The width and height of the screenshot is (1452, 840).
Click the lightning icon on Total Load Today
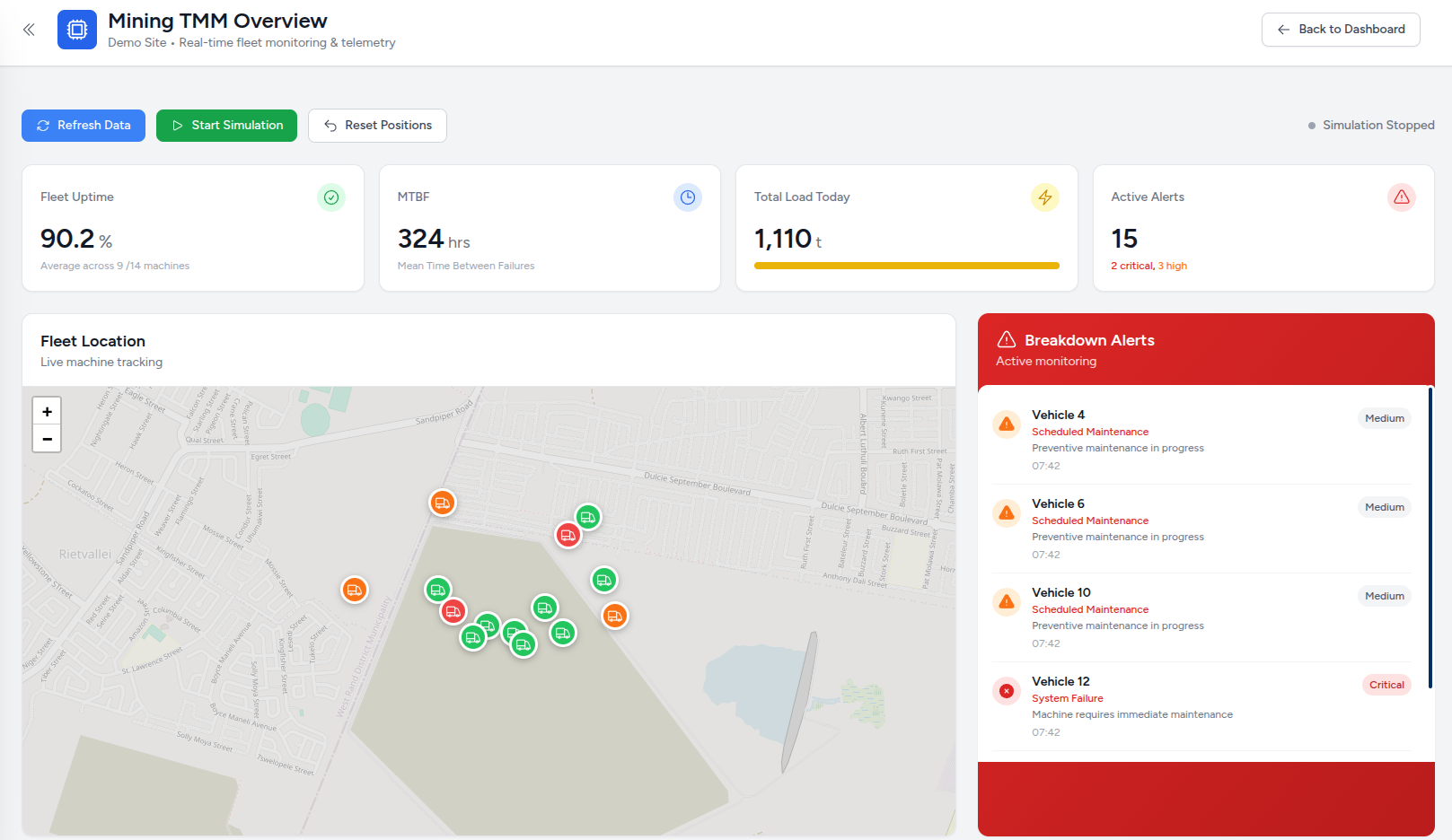(x=1044, y=197)
